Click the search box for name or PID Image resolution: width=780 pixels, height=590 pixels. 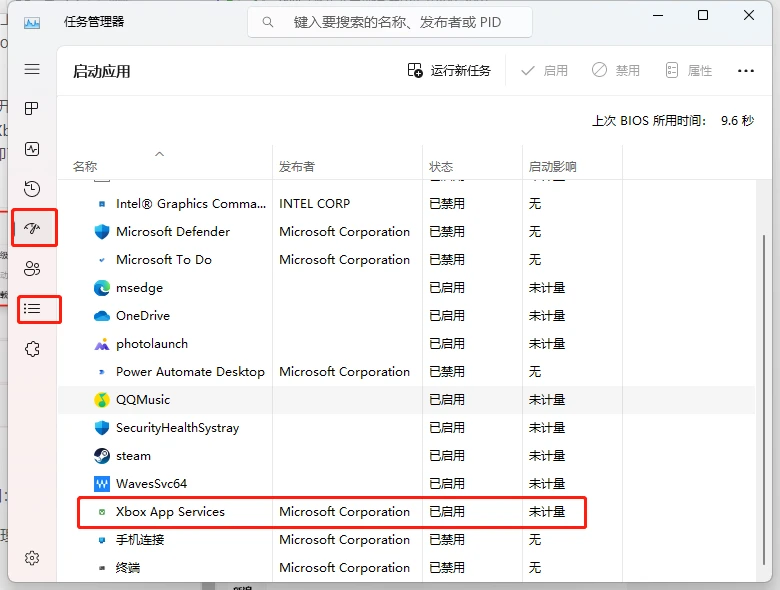pyautogui.click(x=390, y=22)
